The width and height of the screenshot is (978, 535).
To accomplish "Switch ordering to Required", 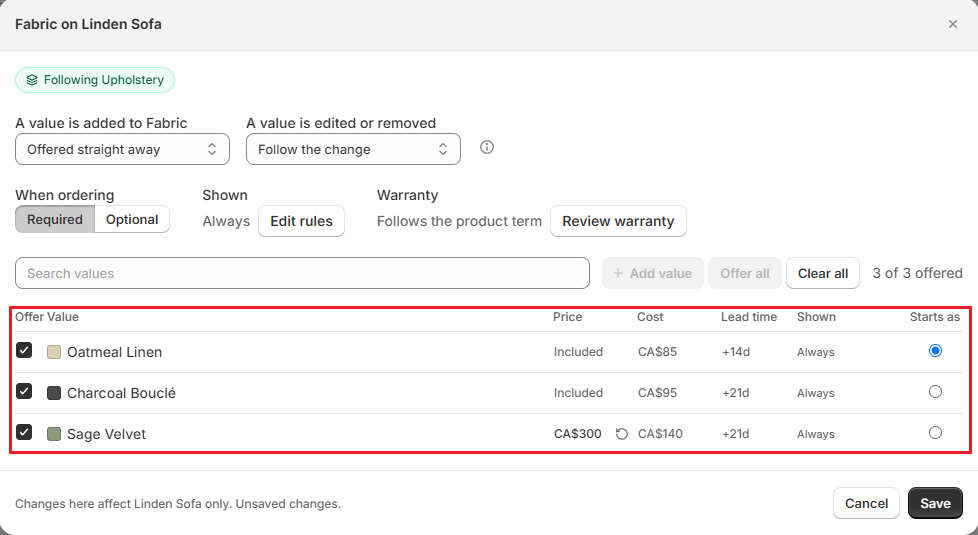I will point(55,219).
